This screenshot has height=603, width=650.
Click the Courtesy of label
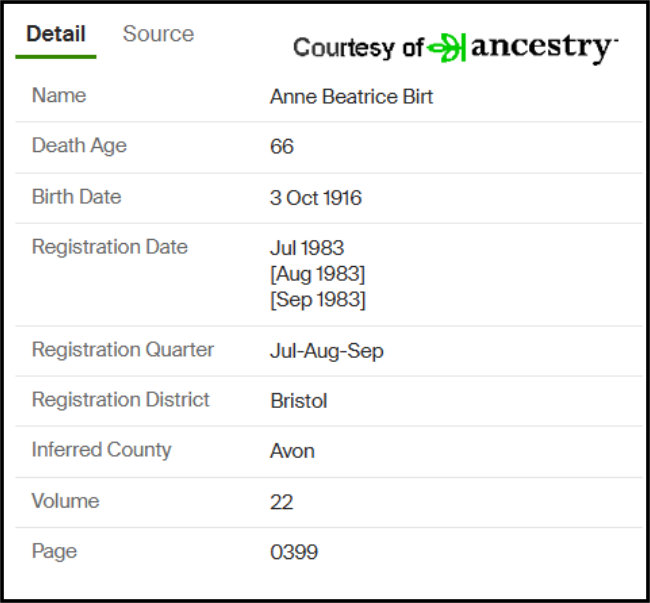coord(358,47)
